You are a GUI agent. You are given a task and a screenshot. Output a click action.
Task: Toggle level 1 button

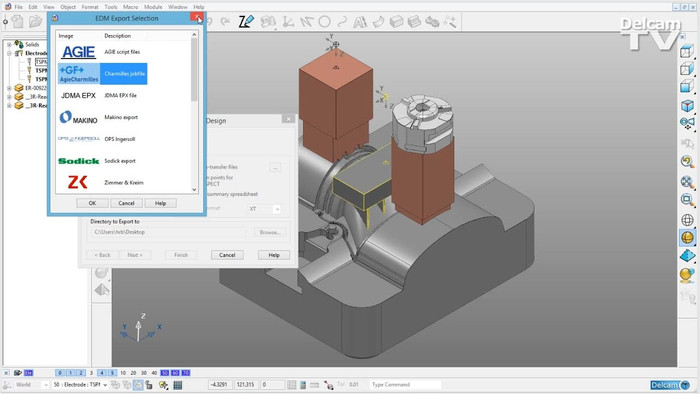71,373
